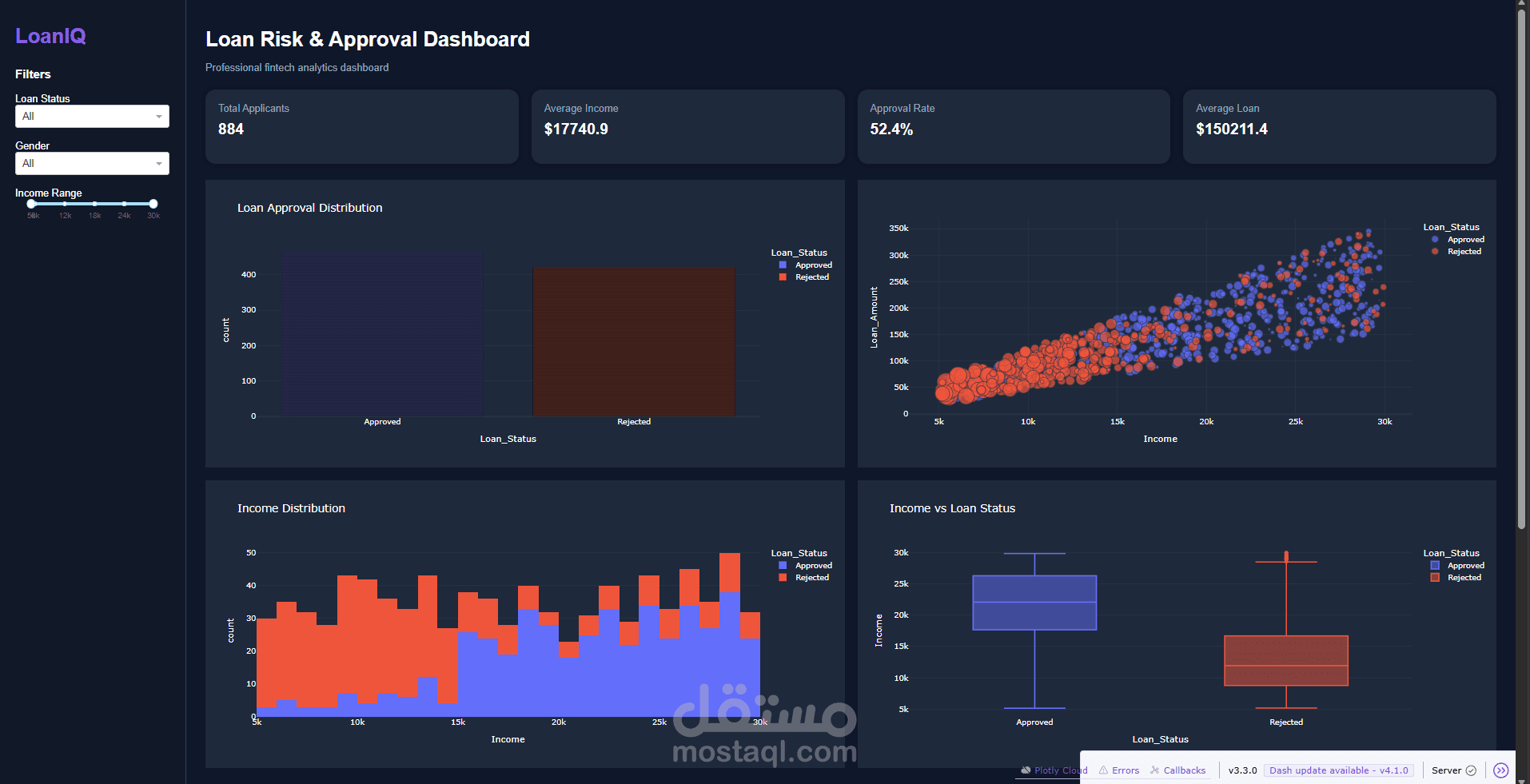Toggle Approved legend in Income Distribution chart
Screen dimensions: 1530x784
806,566
